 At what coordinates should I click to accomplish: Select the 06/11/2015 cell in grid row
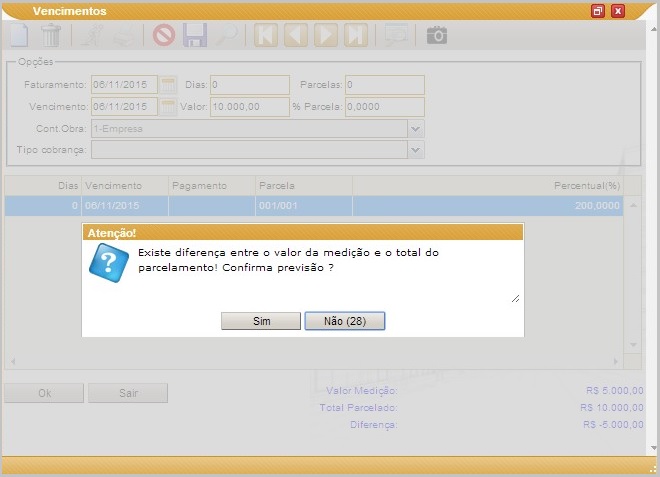(x=125, y=206)
